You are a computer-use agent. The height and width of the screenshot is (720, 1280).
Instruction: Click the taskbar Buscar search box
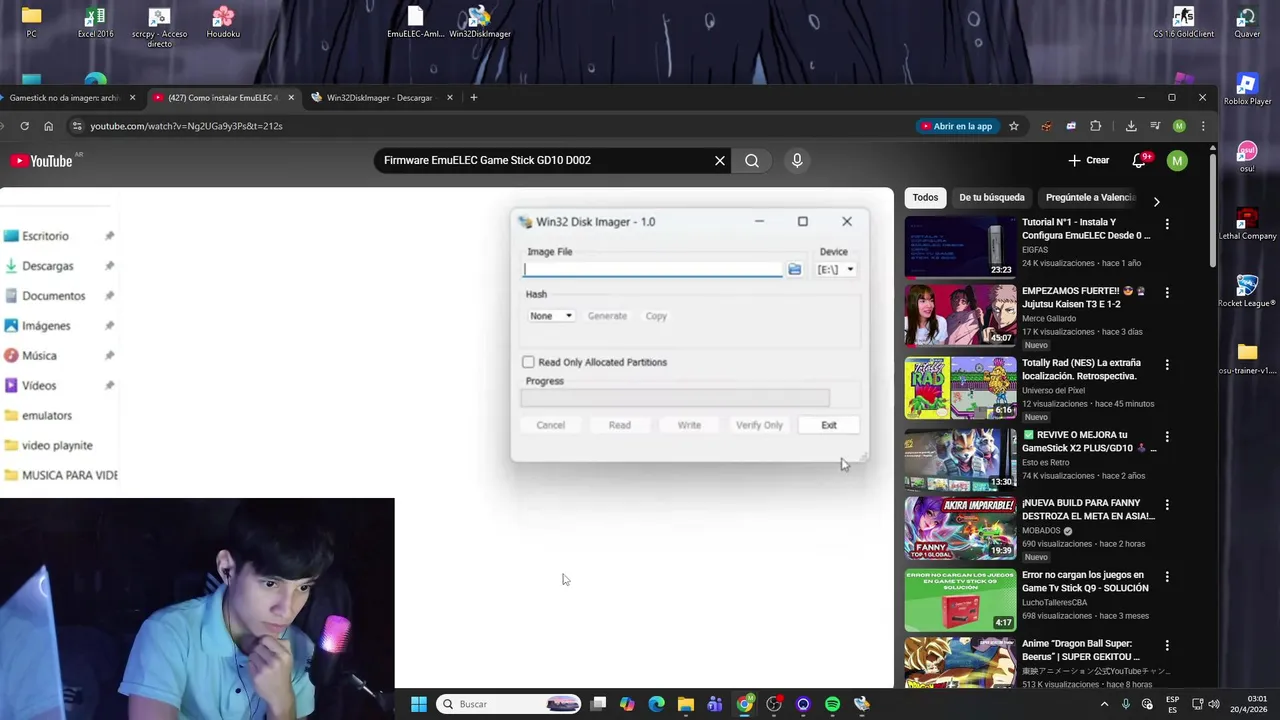pyautogui.click(x=509, y=704)
